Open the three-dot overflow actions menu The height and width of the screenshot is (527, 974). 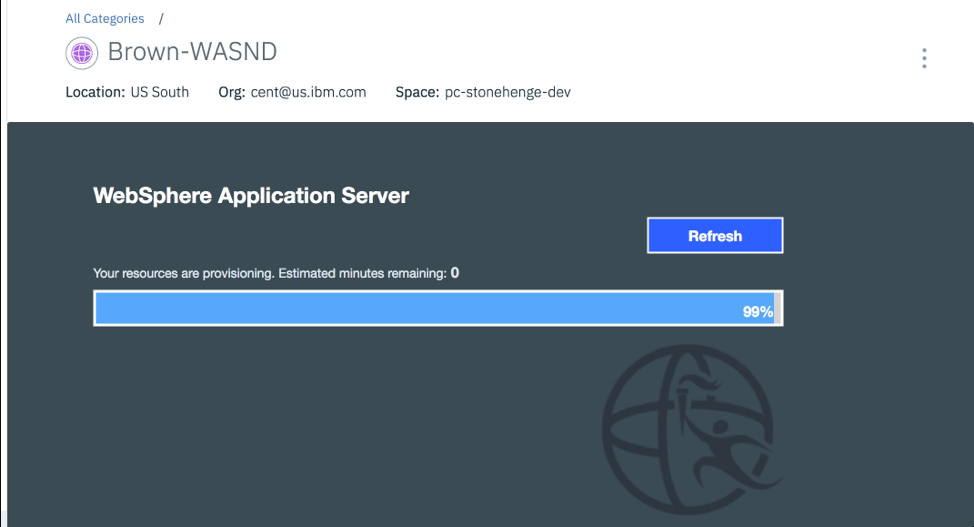(x=924, y=59)
